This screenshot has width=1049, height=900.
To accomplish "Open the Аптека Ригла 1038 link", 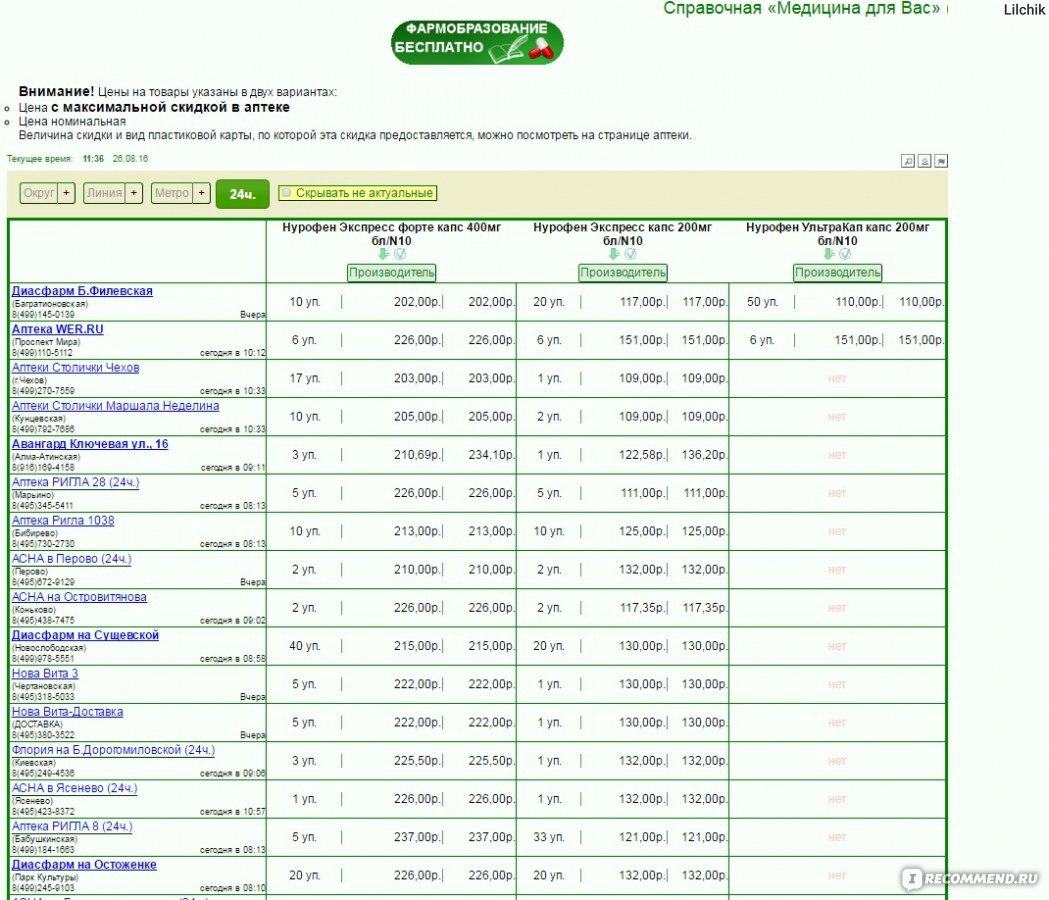I will 63,520.
